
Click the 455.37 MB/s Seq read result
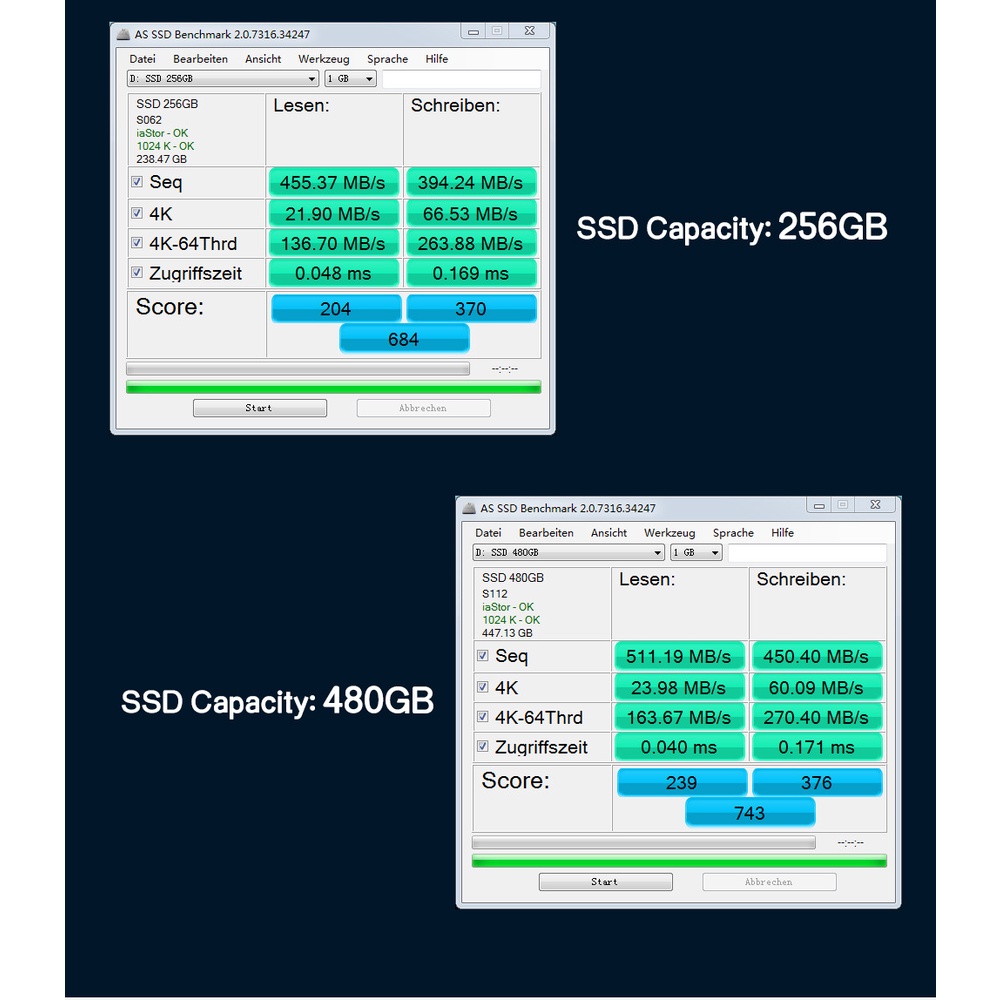(x=334, y=182)
